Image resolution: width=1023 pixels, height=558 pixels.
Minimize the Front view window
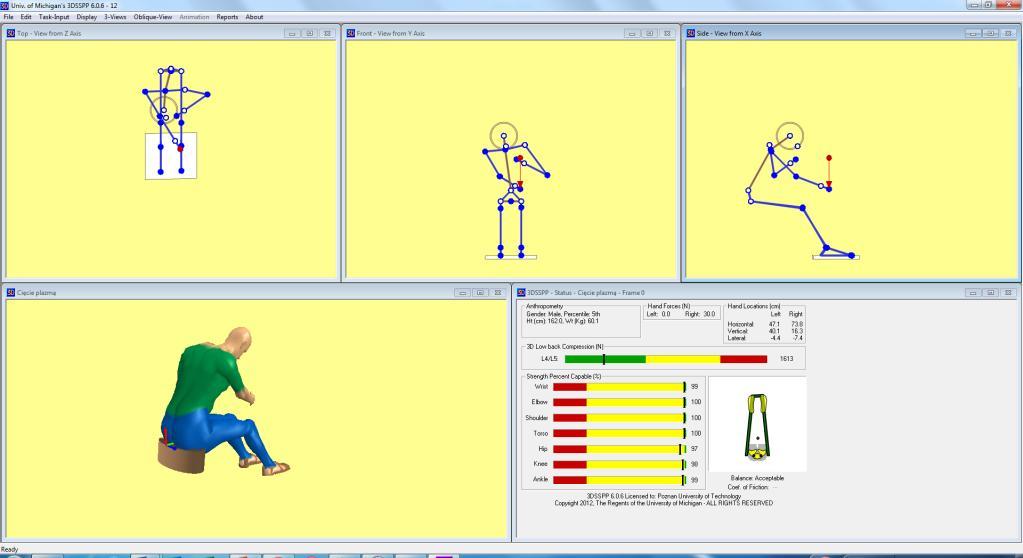point(632,33)
